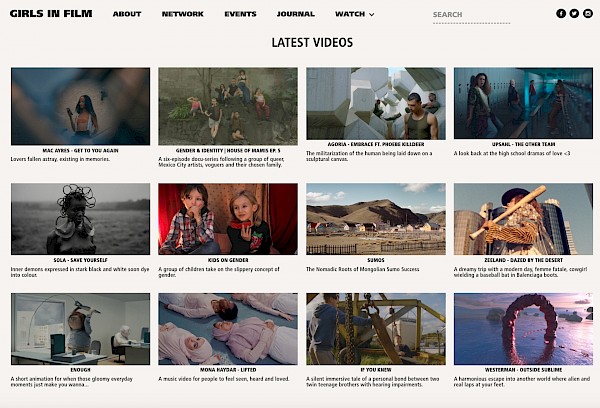Open the Facebook social icon
This screenshot has width=600, height=408.
(561, 14)
